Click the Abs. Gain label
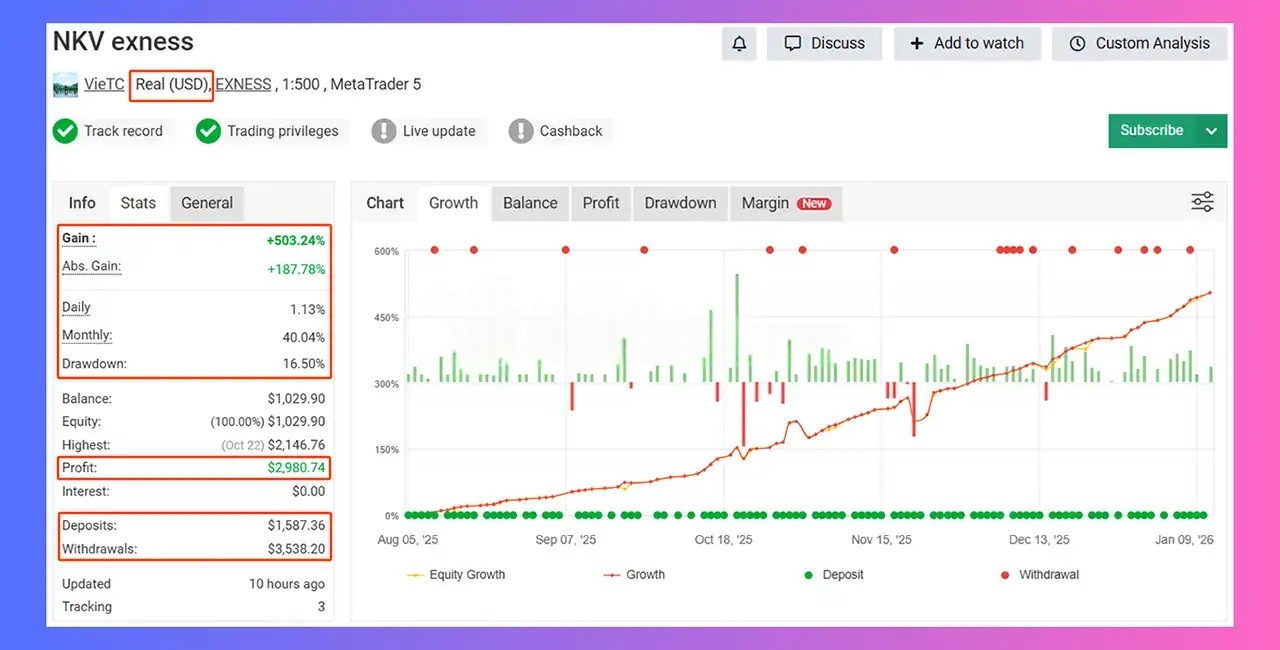The width and height of the screenshot is (1280, 650). (92, 267)
